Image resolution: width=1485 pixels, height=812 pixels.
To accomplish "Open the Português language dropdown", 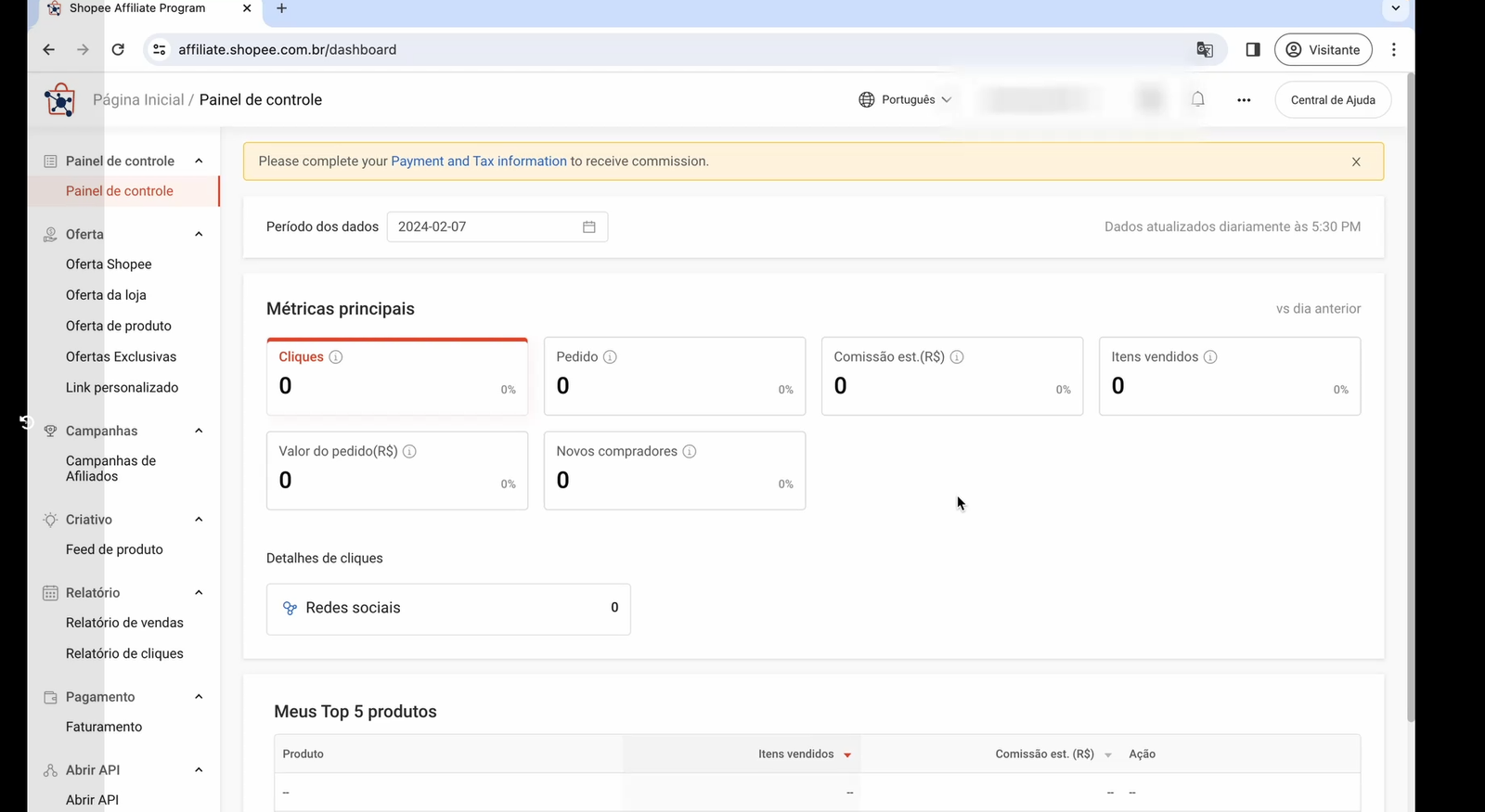I will 906,99.
